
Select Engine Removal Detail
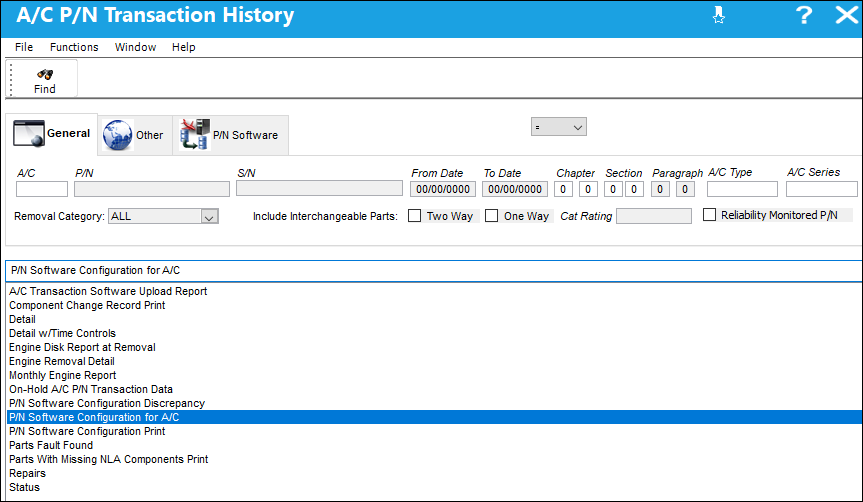point(62,362)
